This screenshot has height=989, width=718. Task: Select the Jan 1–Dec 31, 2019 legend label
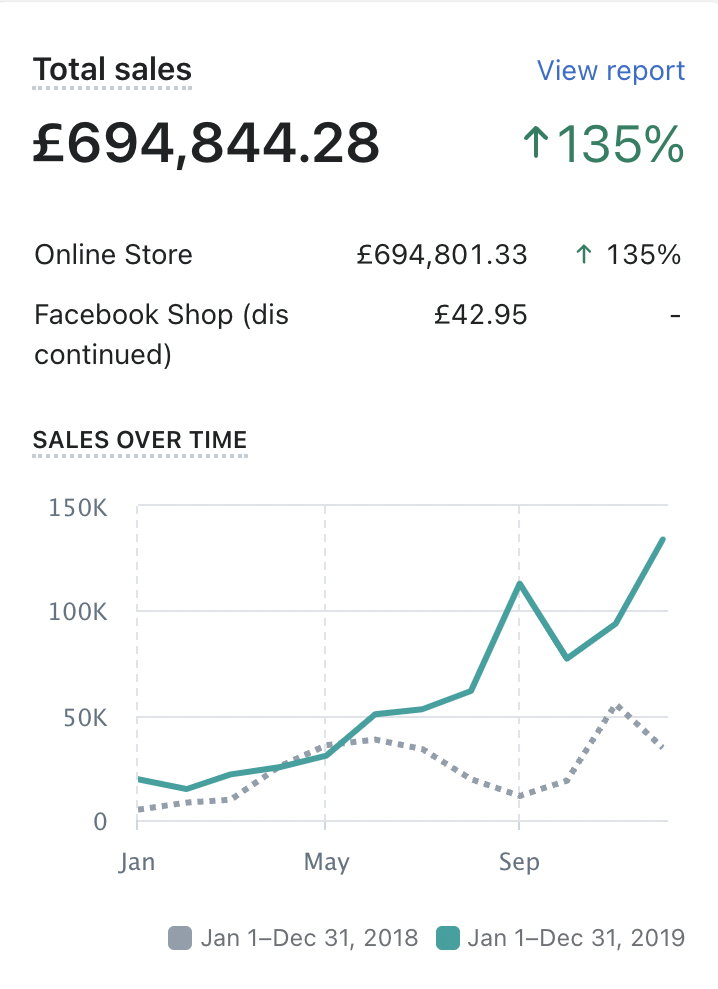click(x=576, y=938)
